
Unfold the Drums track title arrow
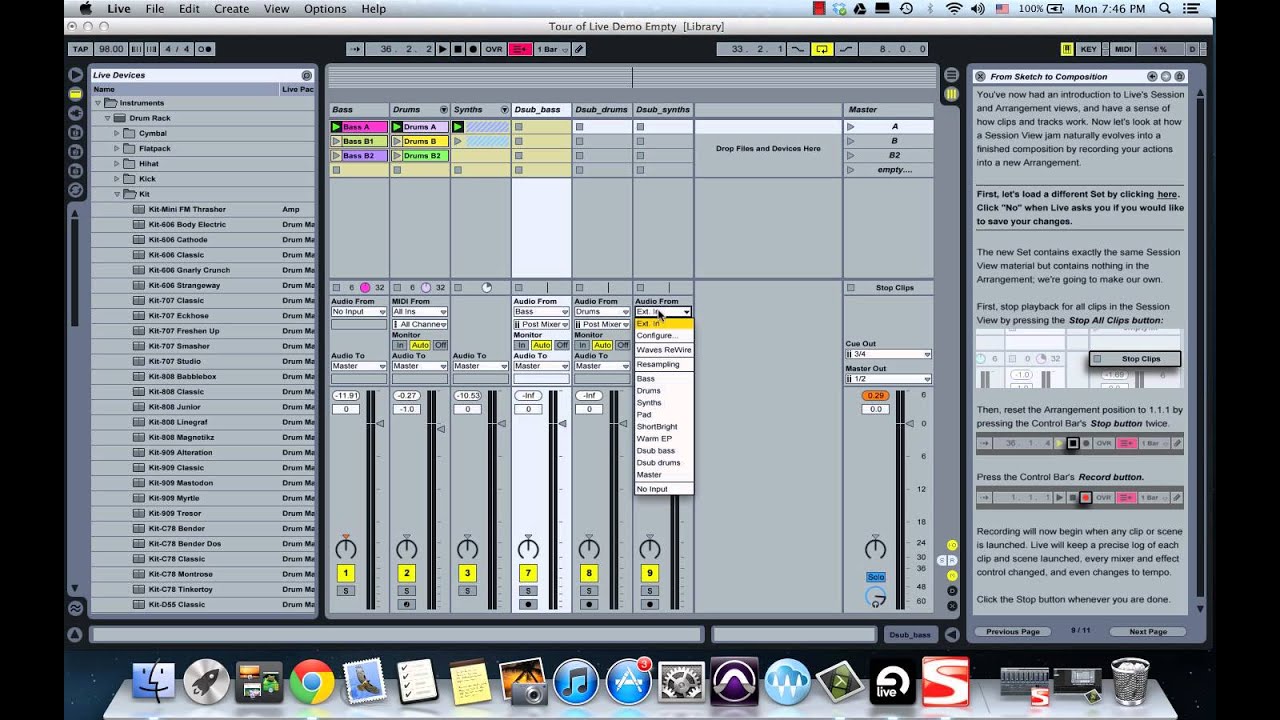tap(443, 110)
